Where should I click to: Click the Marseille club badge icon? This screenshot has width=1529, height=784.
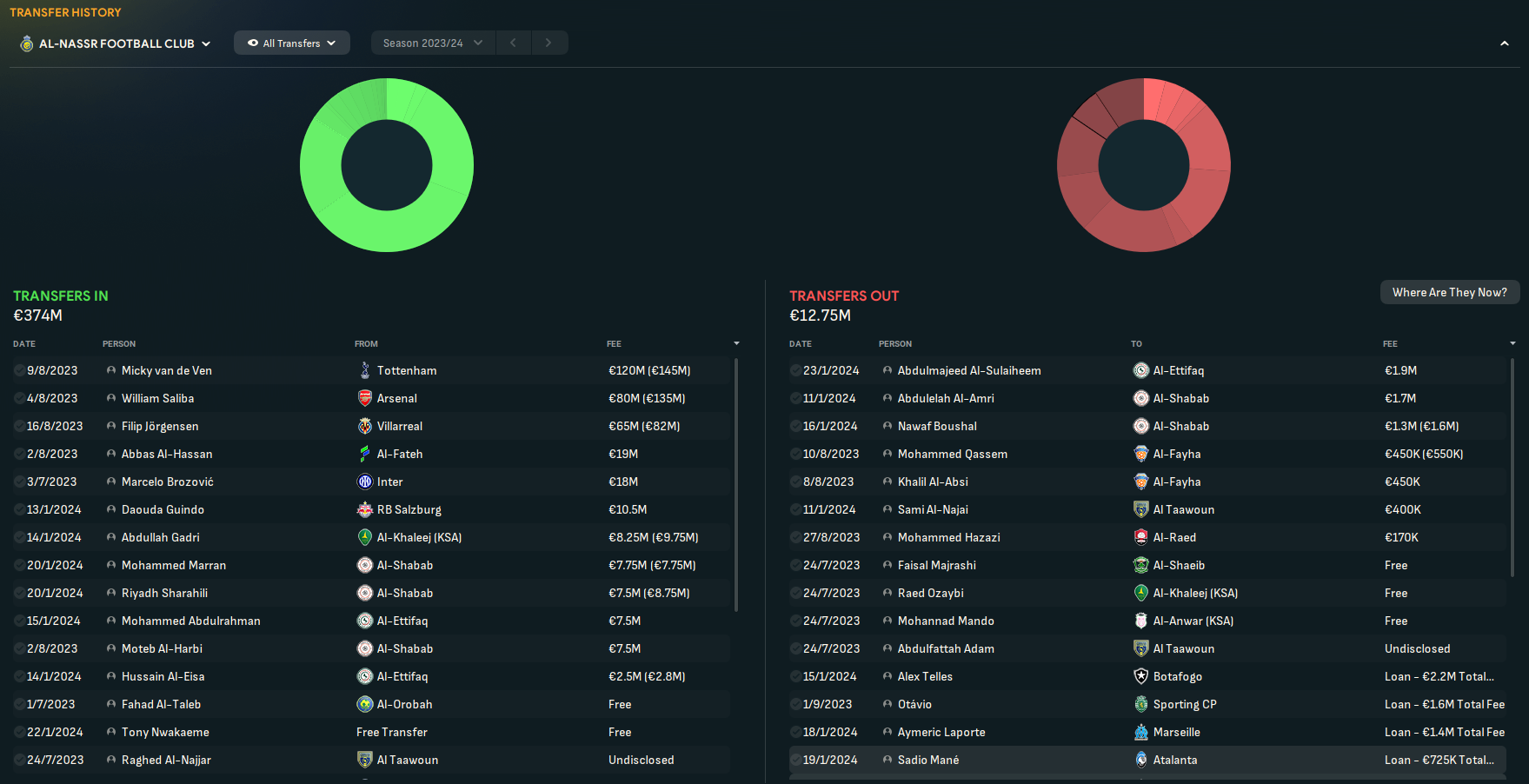1141,732
